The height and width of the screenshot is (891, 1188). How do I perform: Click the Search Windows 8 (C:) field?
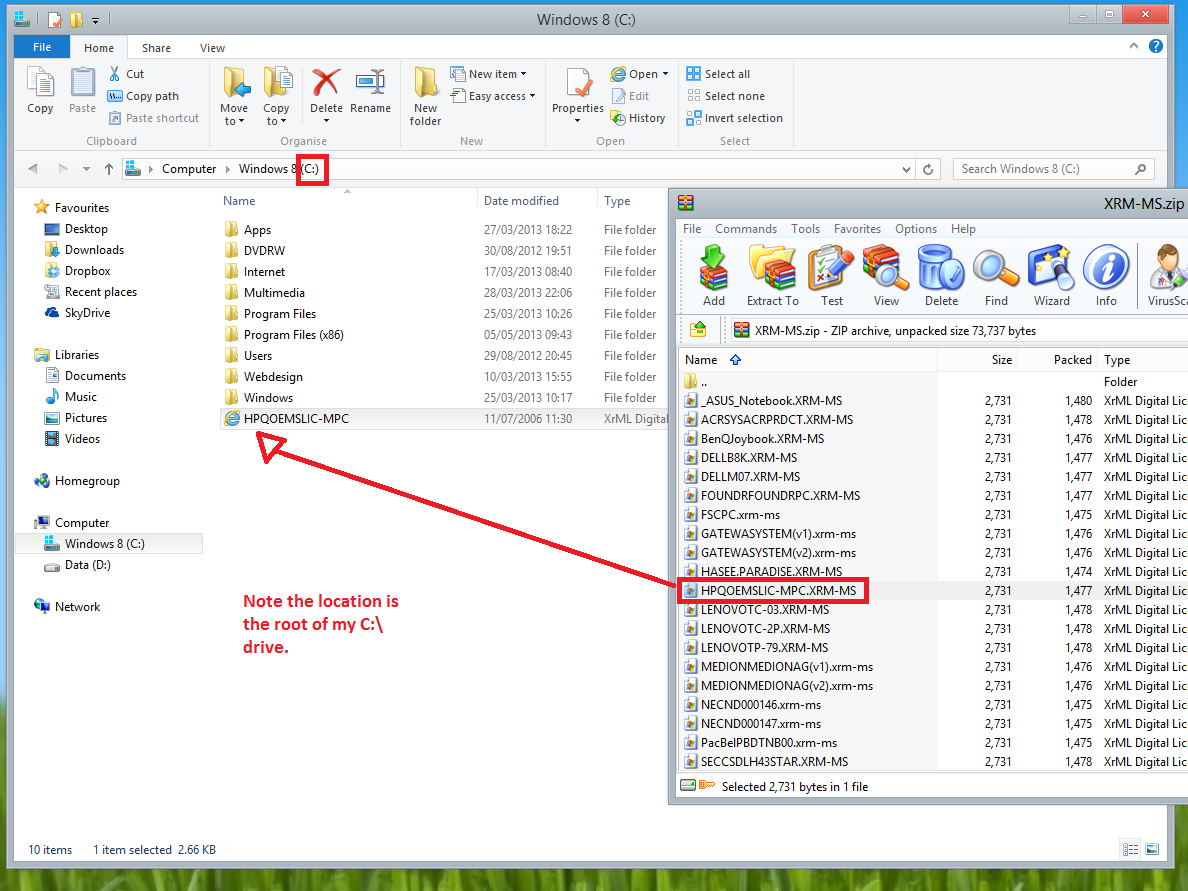pos(1044,169)
